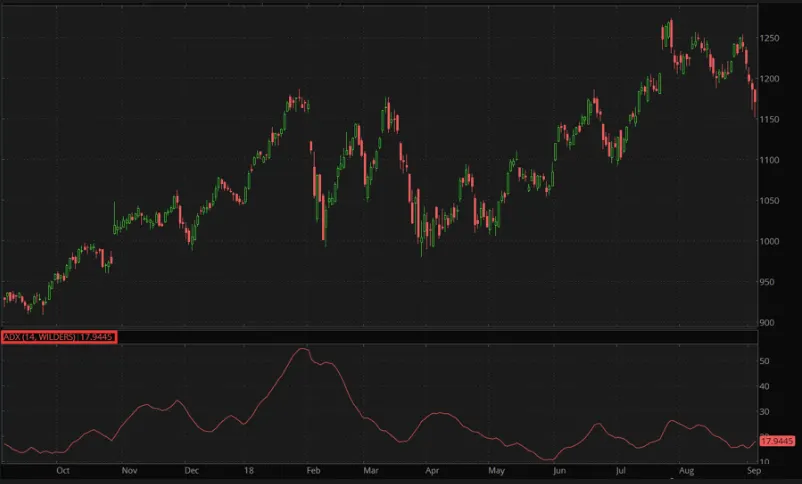Image resolution: width=802 pixels, height=484 pixels.
Task: Click the ADX 30 scale label
Action: click(x=764, y=412)
